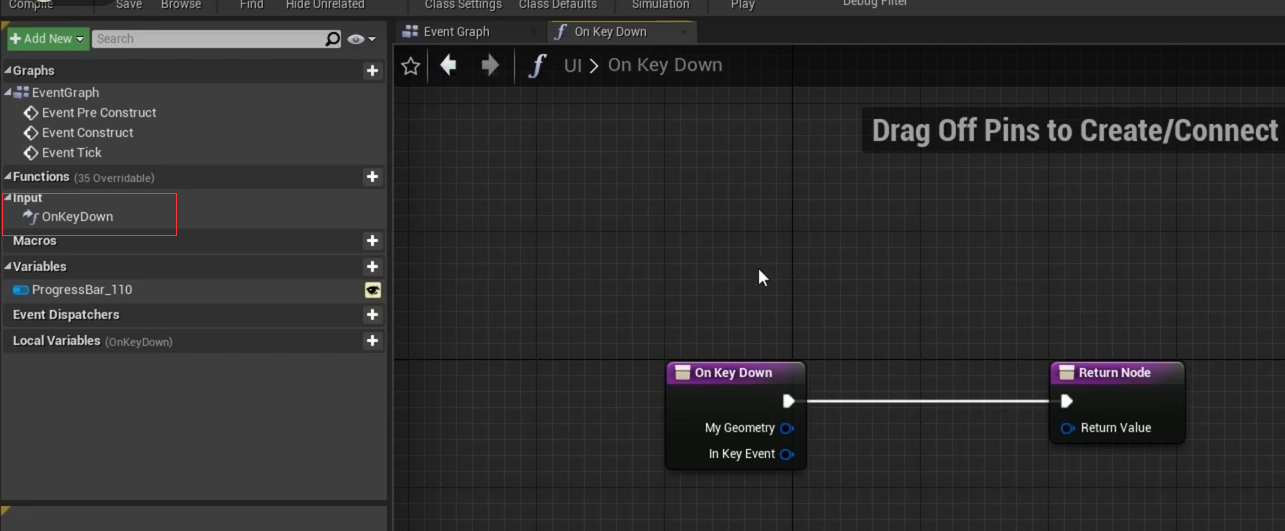The image size is (1285, 531).
Task: Navigate forward with the right arrow
Action: [489, 66]
